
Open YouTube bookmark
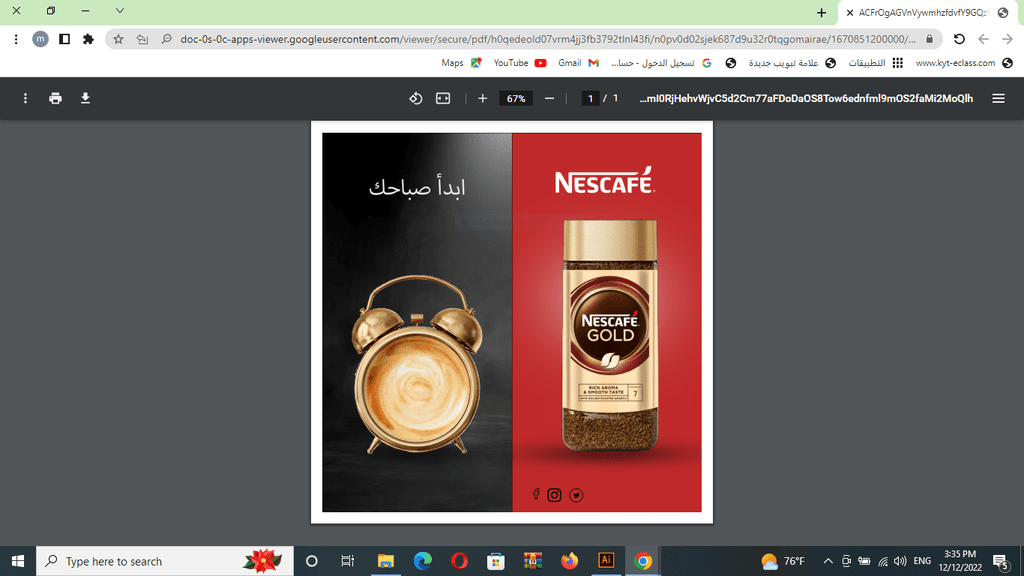(520, 63)
